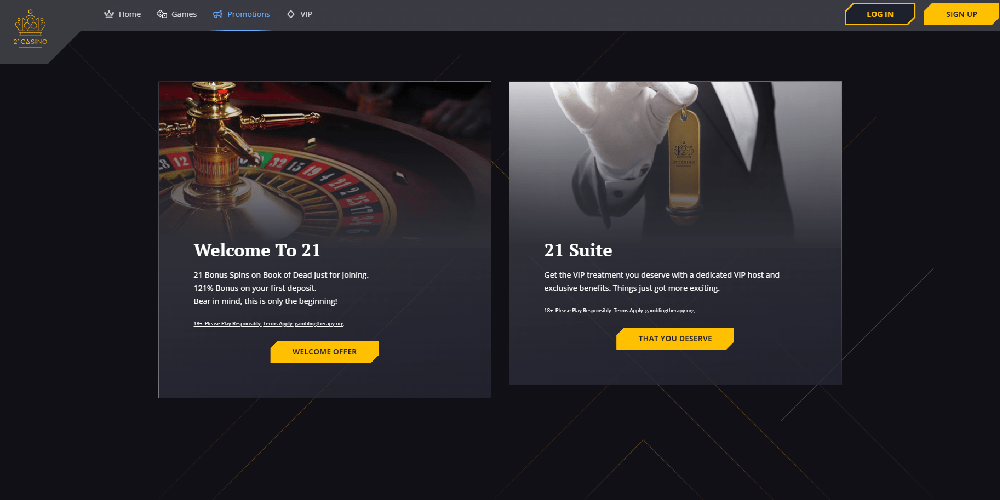The width and height of the screenshot is (1000, 500).
Task: Click the 21 Casino crown logo
Action: pyautogui.click(x=30, y=27)
